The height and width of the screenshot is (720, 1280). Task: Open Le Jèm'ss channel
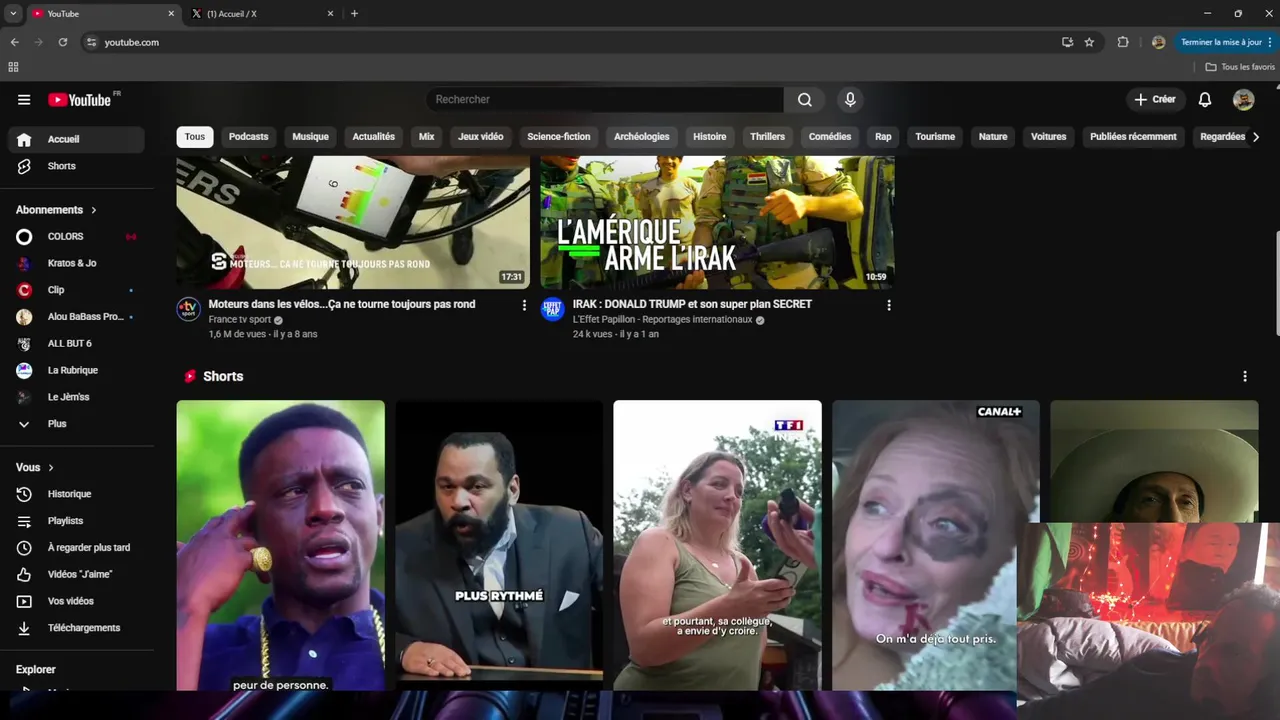pyautogui.click(x=76, y=397)
